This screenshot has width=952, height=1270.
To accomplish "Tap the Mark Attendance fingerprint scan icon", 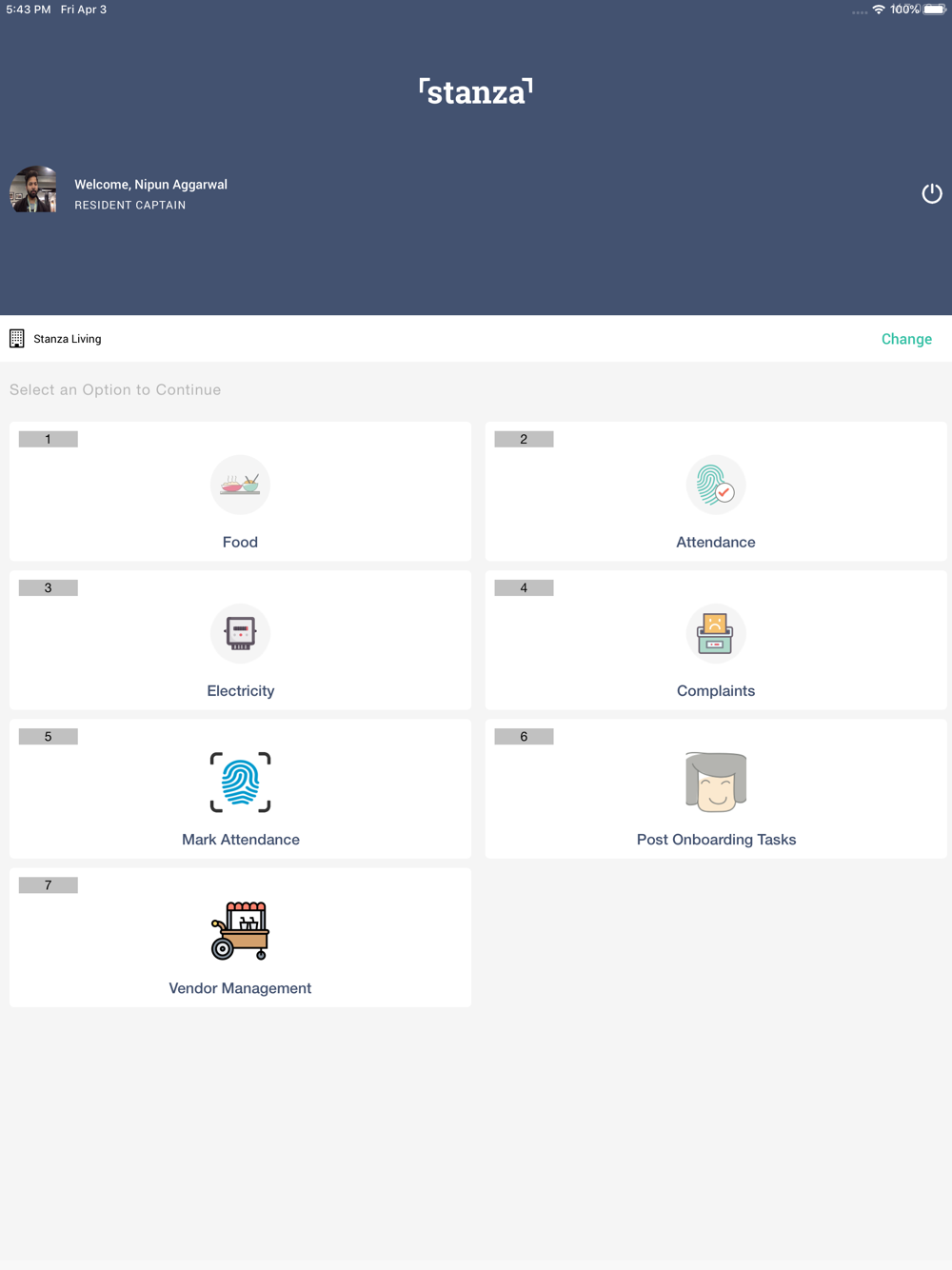I will click(x=240, y=783).
